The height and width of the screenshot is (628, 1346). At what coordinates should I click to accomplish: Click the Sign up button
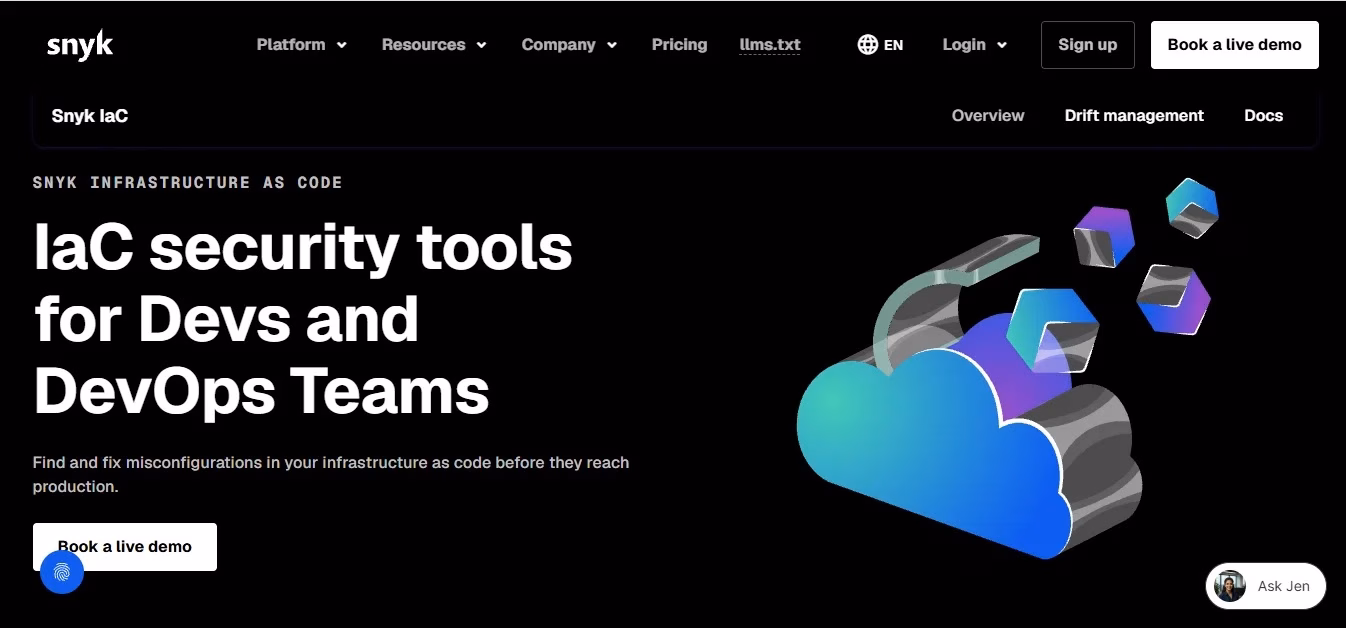1088,45
